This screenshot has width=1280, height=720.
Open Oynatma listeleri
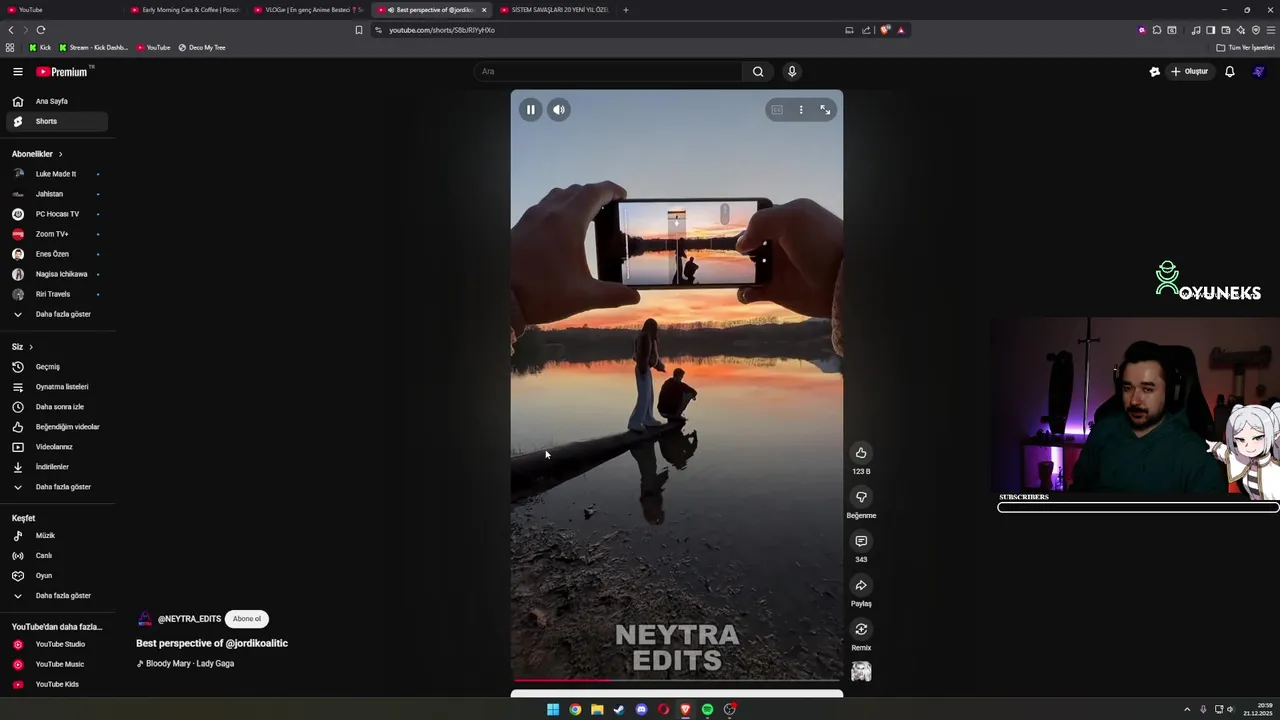tap(57, 387)
